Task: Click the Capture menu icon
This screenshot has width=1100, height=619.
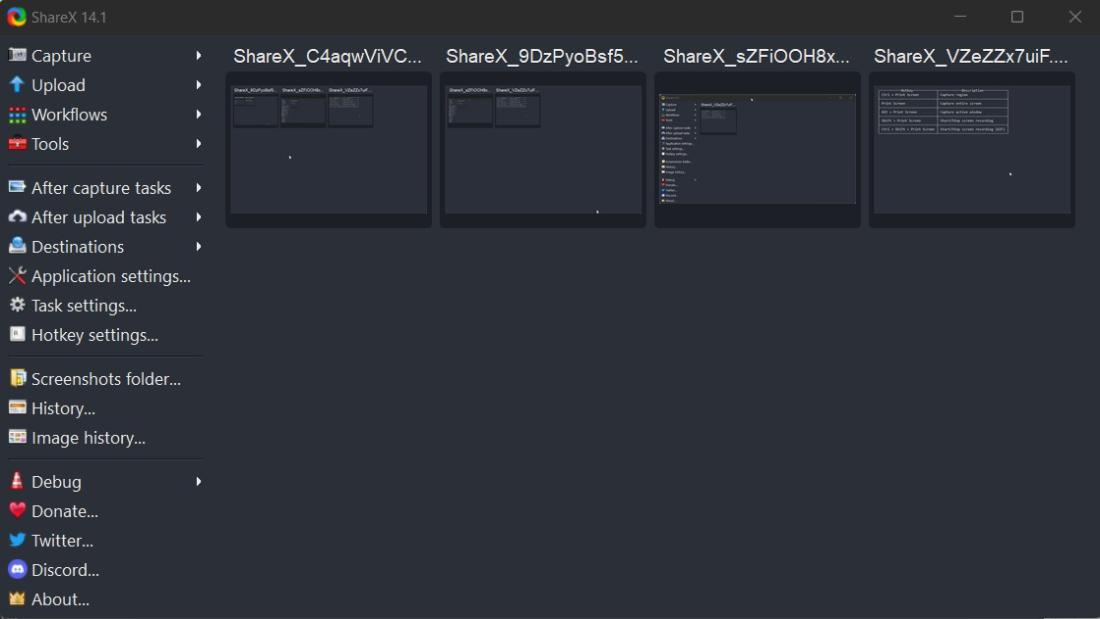Action: pos(17,55)
